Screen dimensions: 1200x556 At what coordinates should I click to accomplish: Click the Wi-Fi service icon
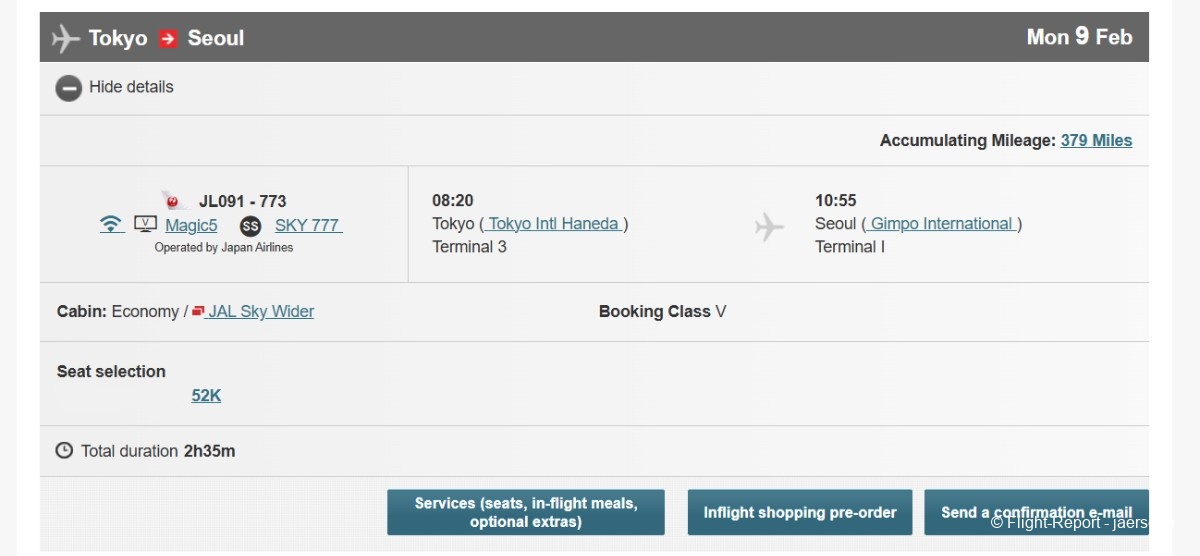coord(112,224)
